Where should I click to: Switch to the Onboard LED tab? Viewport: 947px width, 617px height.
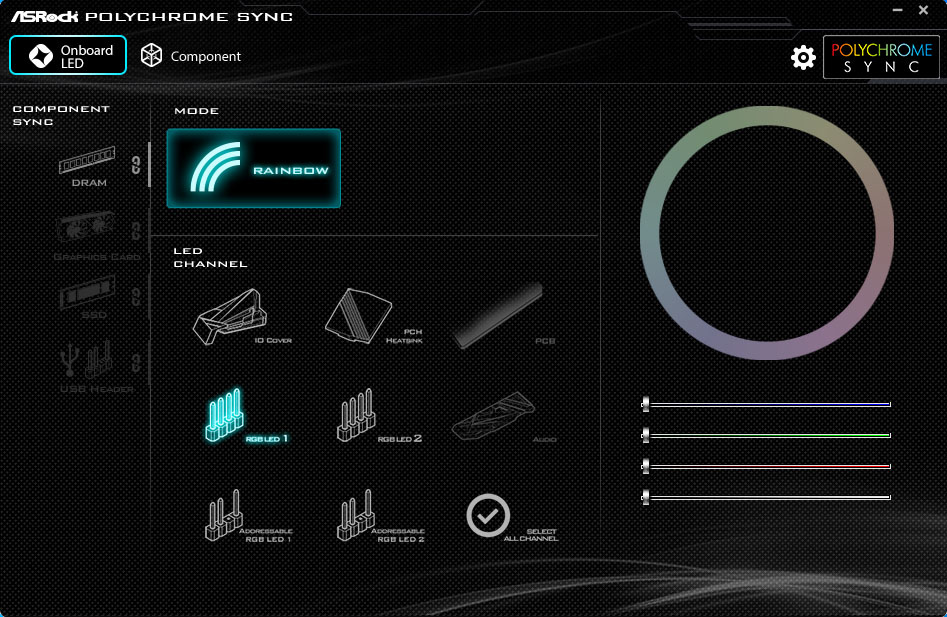tap(68, 56)
